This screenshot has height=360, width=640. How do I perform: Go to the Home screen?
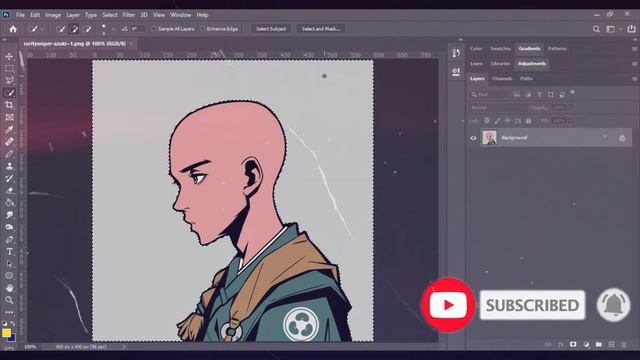[x=13, y=29]
